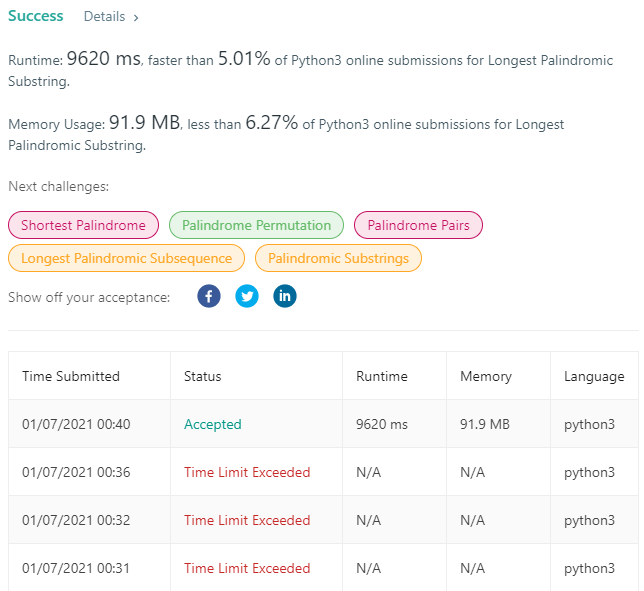This screenshot has height=591, width=644.
Task: Click the Memory column header
Action: 486,376
